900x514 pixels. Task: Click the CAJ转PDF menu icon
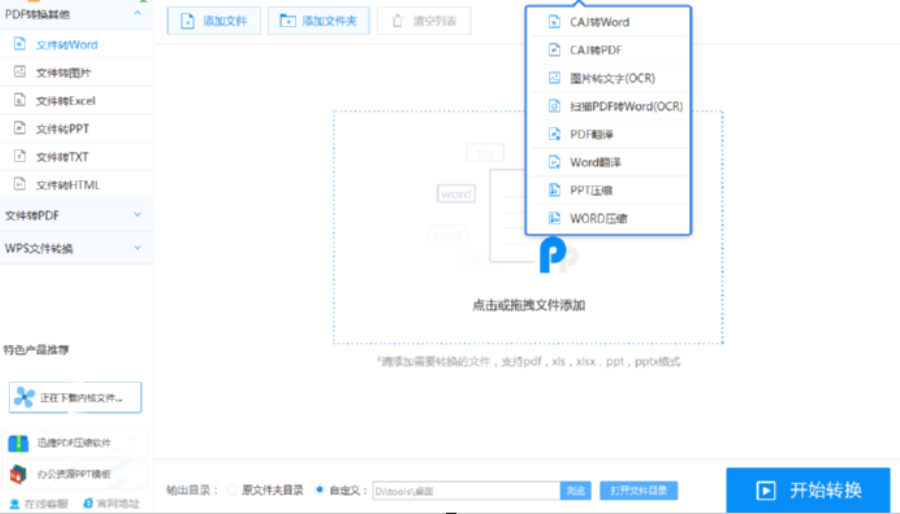[x=554, y=50]
